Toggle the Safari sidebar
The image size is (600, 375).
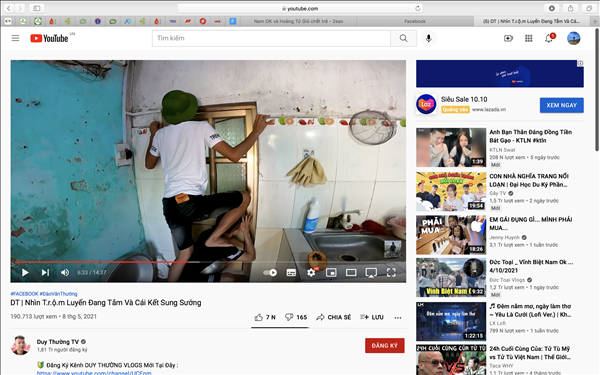click(37, 8)
